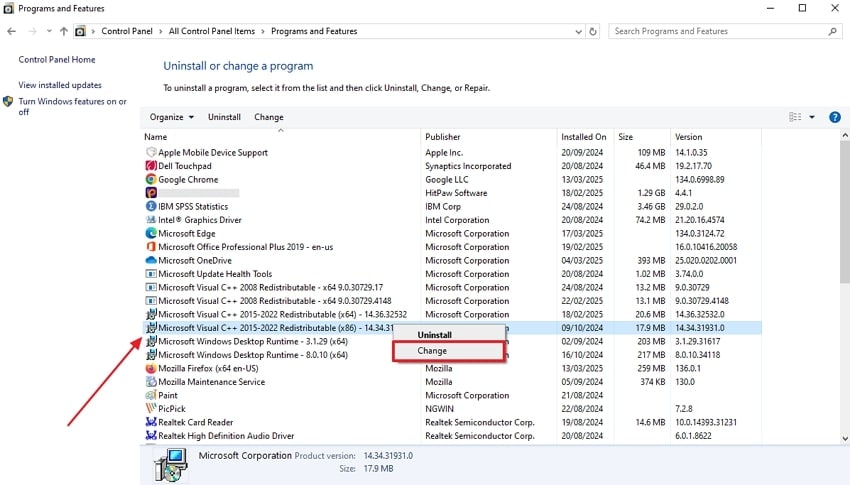Click the Mozilla Firefox program icon

point(151,368)
